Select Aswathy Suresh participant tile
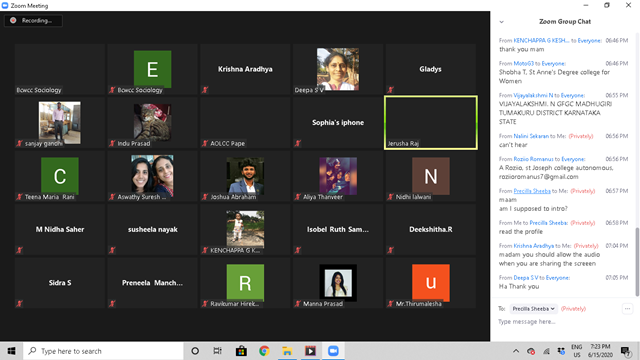640x360 pixels. coord(152,176)
